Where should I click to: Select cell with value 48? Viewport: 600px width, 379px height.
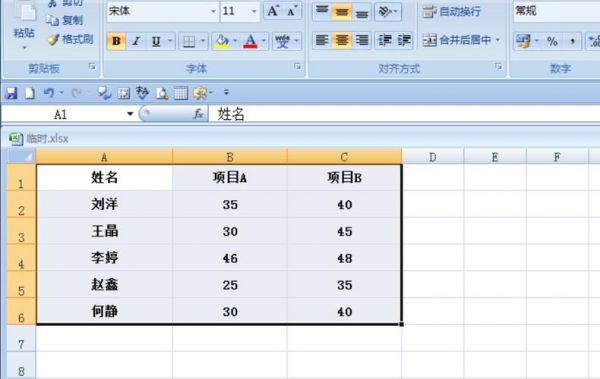click(344, 258)
